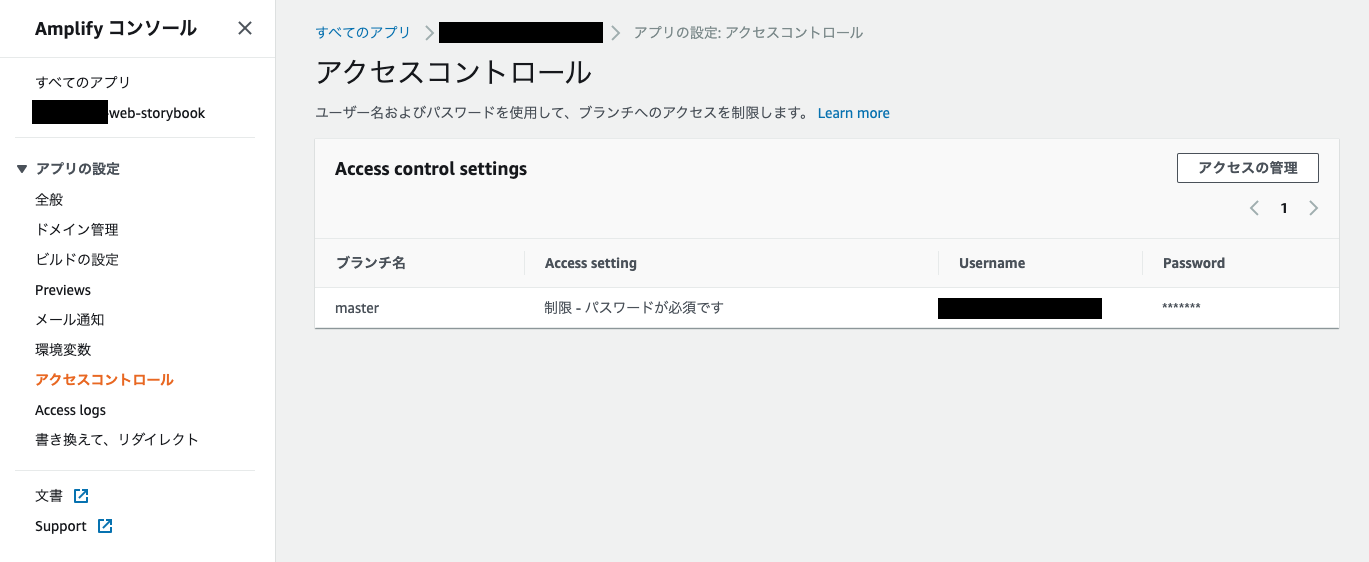Open Previews settings
The width and height of the screenshot is (1369, 562).
[63, 290]
